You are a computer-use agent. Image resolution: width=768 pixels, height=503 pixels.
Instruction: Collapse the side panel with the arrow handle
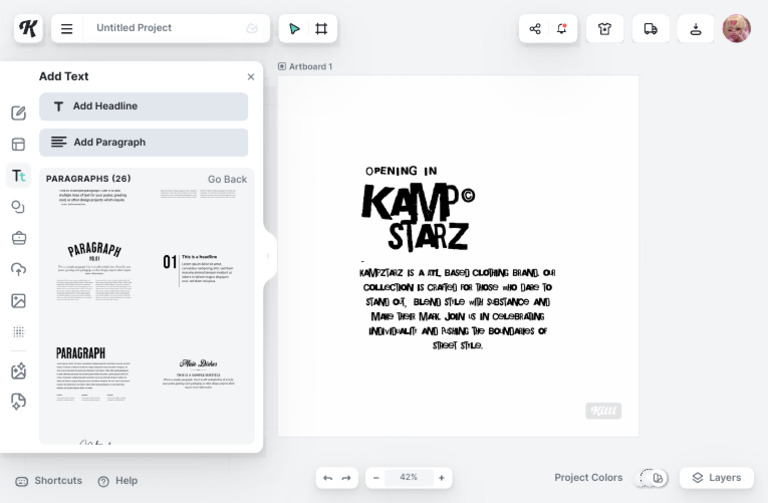tap(268, 256)
